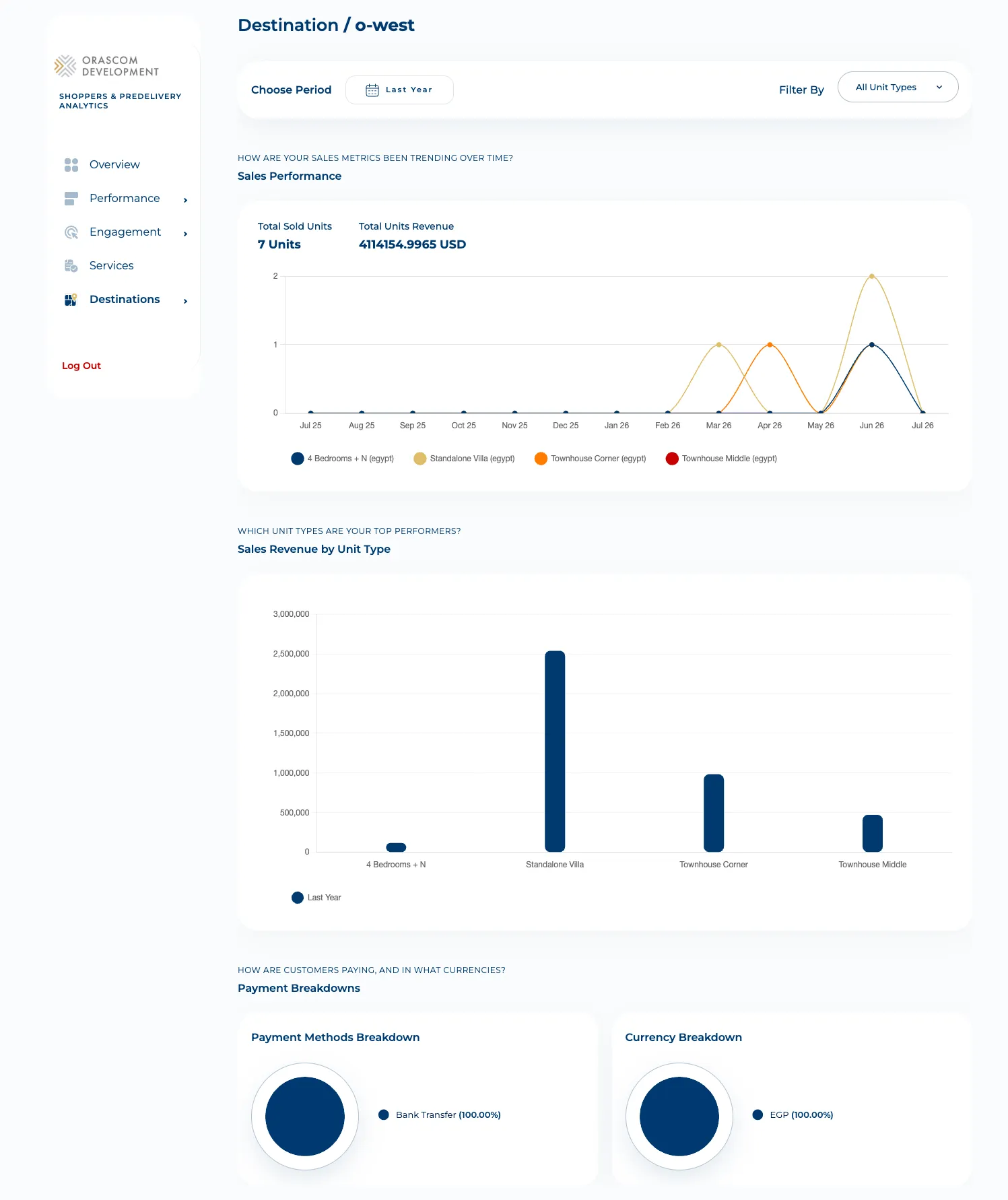Toggle EGP currency legend entry
This screenshot has width=1008, height=1200.
point(793,1115)
